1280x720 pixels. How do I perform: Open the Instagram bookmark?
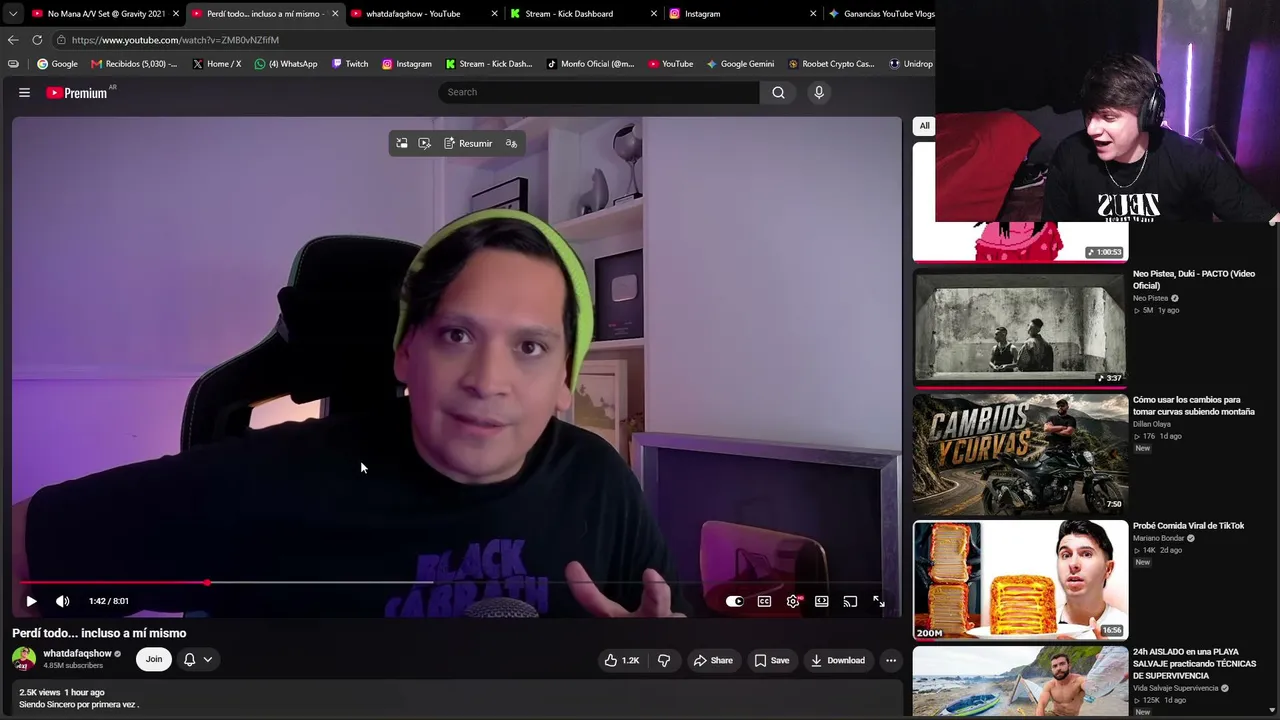coord(406,64)
